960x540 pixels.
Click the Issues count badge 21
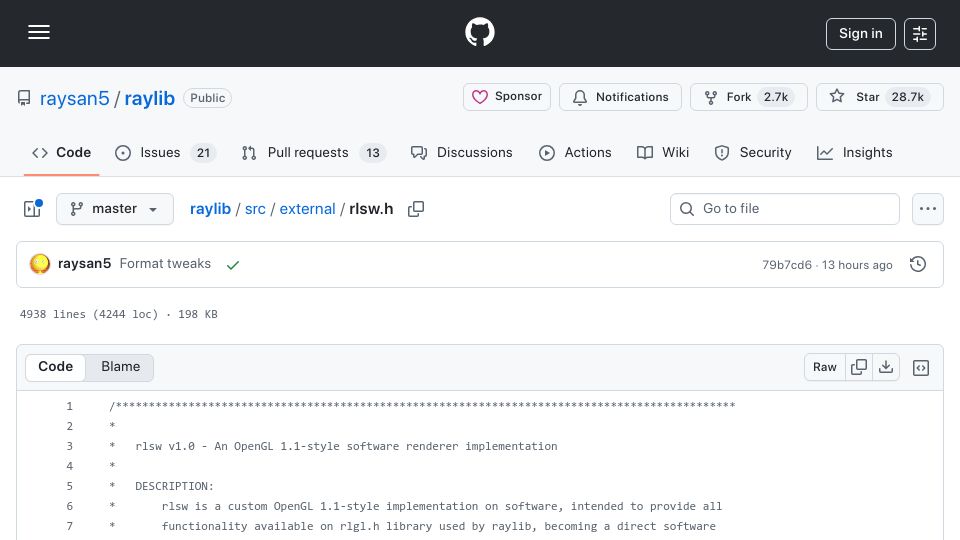coord(203,153)
